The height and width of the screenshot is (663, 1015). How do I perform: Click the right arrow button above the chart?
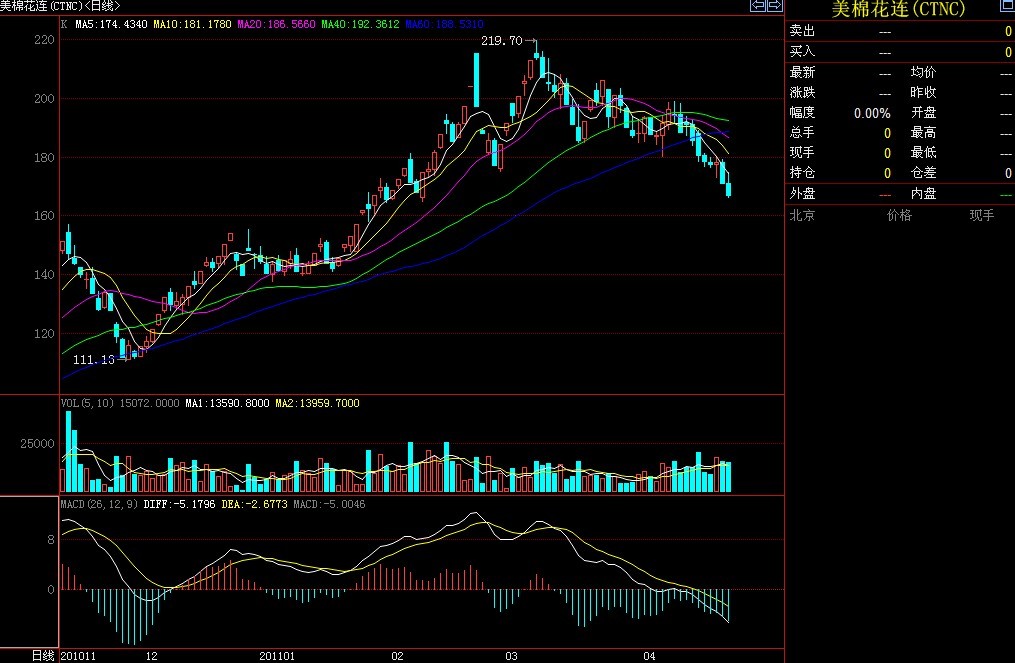(773, 6)
